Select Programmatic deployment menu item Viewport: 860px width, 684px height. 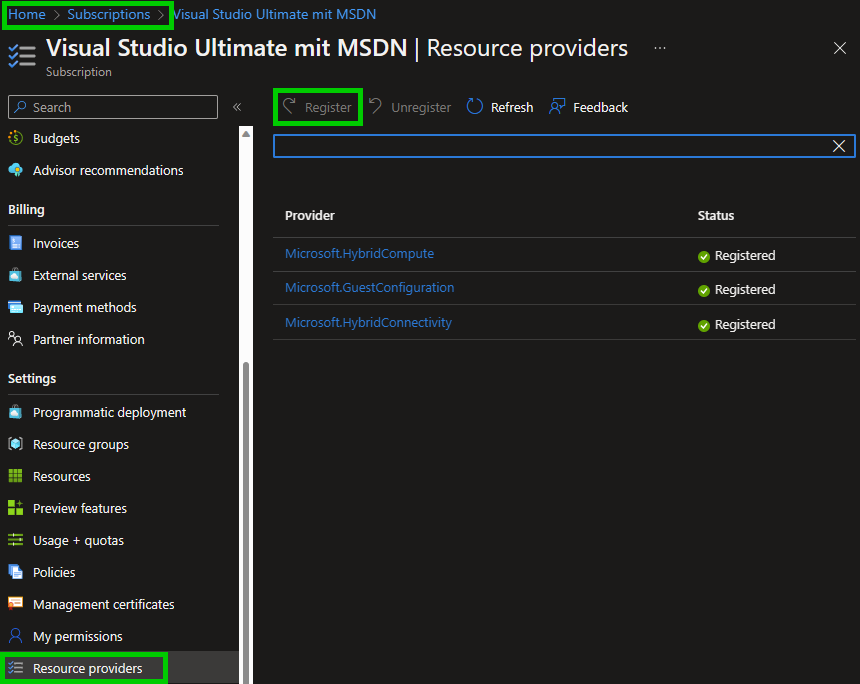(109, 412)
